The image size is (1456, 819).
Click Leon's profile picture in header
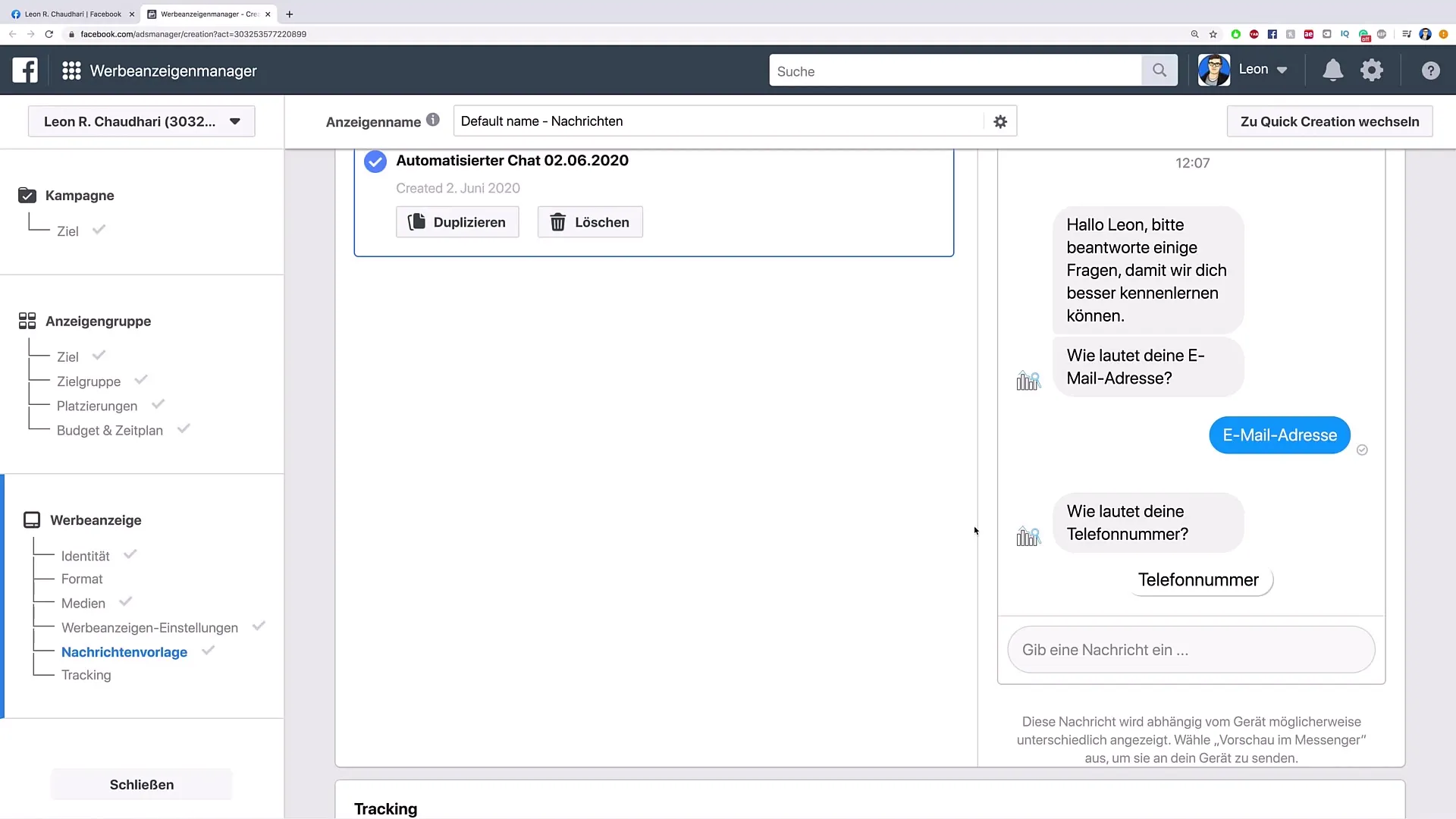pyautogui.click(x=1213, y=70)
